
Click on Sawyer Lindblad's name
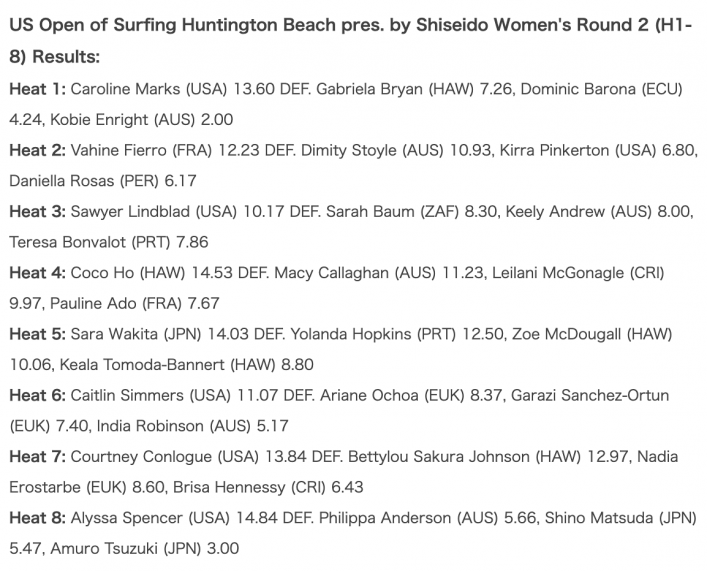click(130, 212)
